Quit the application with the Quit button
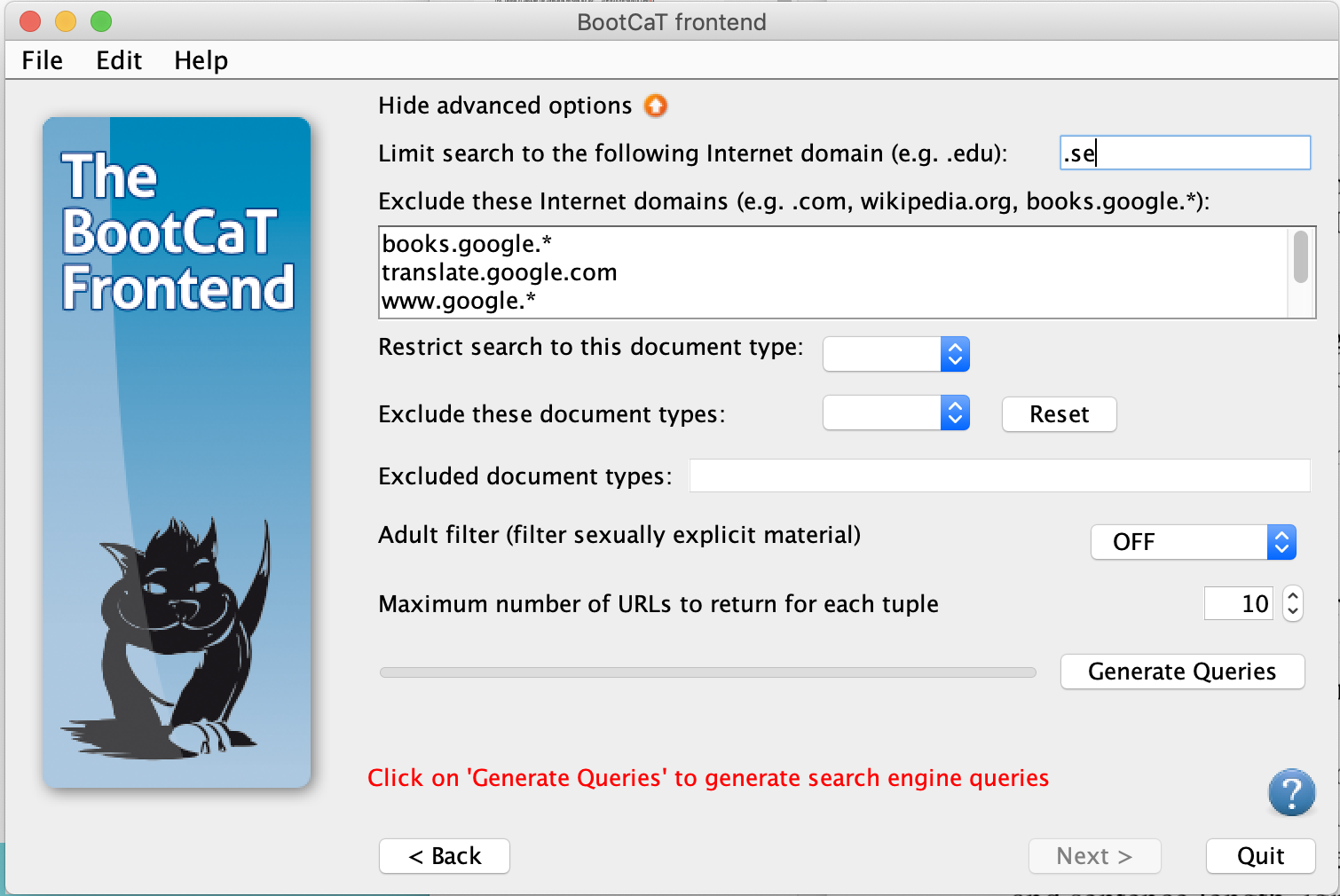The height and width of the screenshot is (896, 1340). pos(1260,856)
